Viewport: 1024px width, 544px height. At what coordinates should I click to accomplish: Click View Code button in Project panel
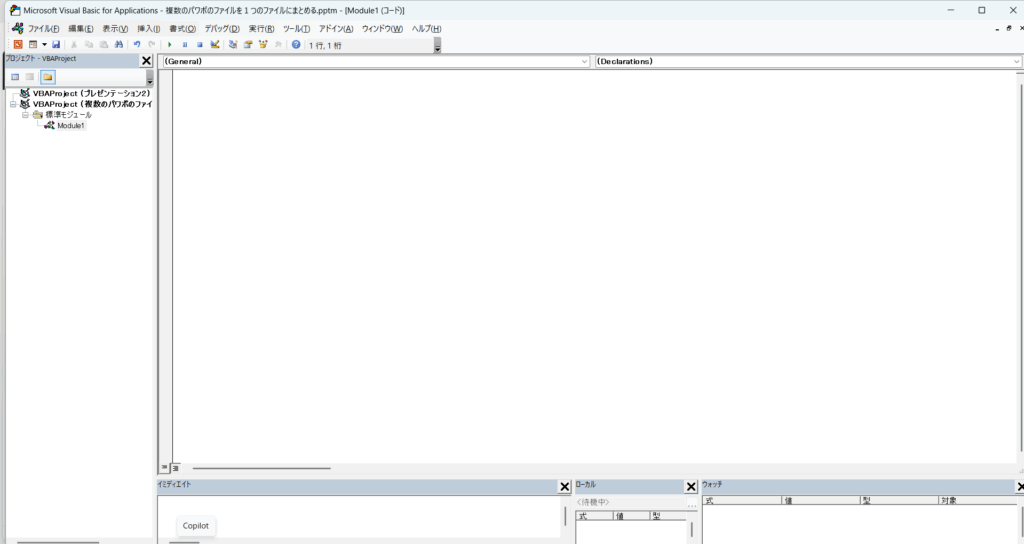click(15, 76)
